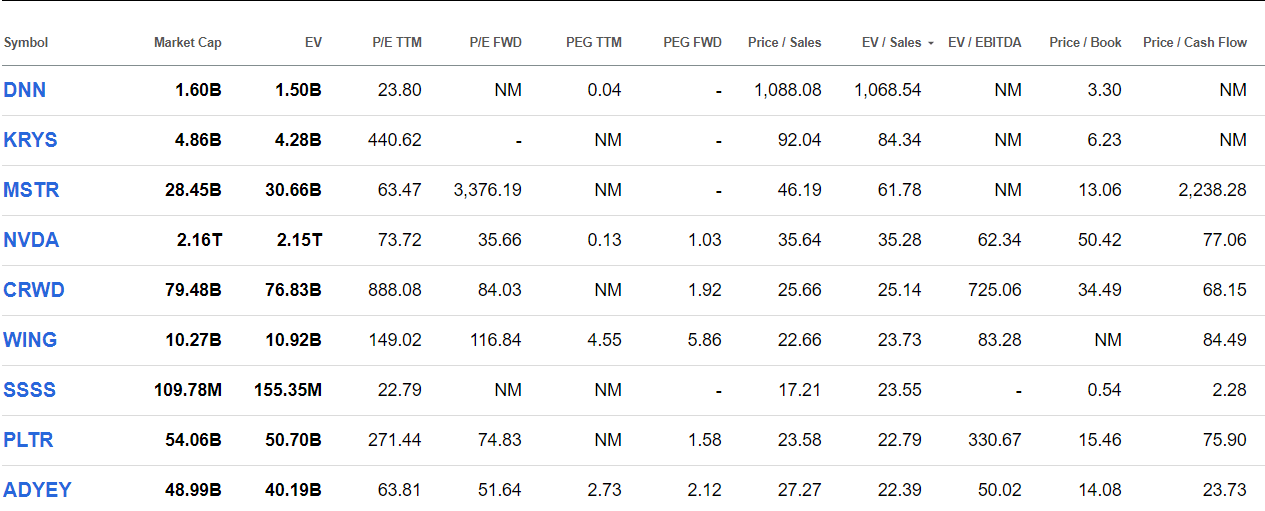Click the Symbol column header
1265x511 pixels.
pos(26,43)
